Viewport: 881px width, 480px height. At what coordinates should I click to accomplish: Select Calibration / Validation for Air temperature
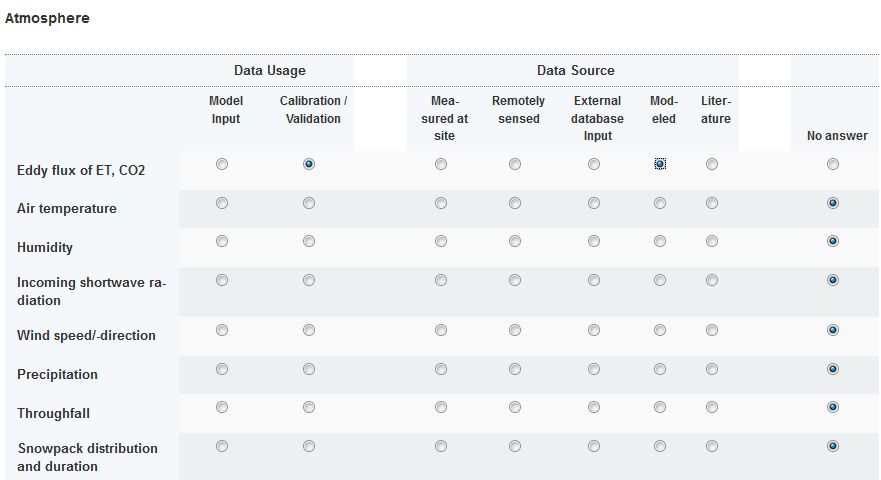[x=309, y=203]
